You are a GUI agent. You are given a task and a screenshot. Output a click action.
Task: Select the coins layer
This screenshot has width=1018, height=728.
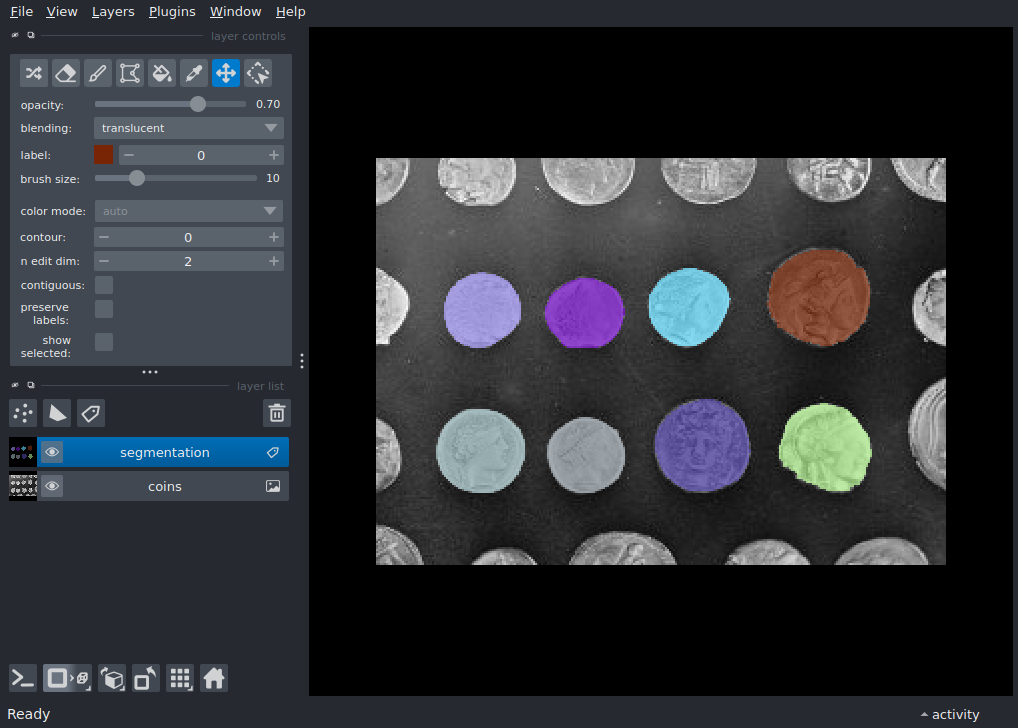165,487
